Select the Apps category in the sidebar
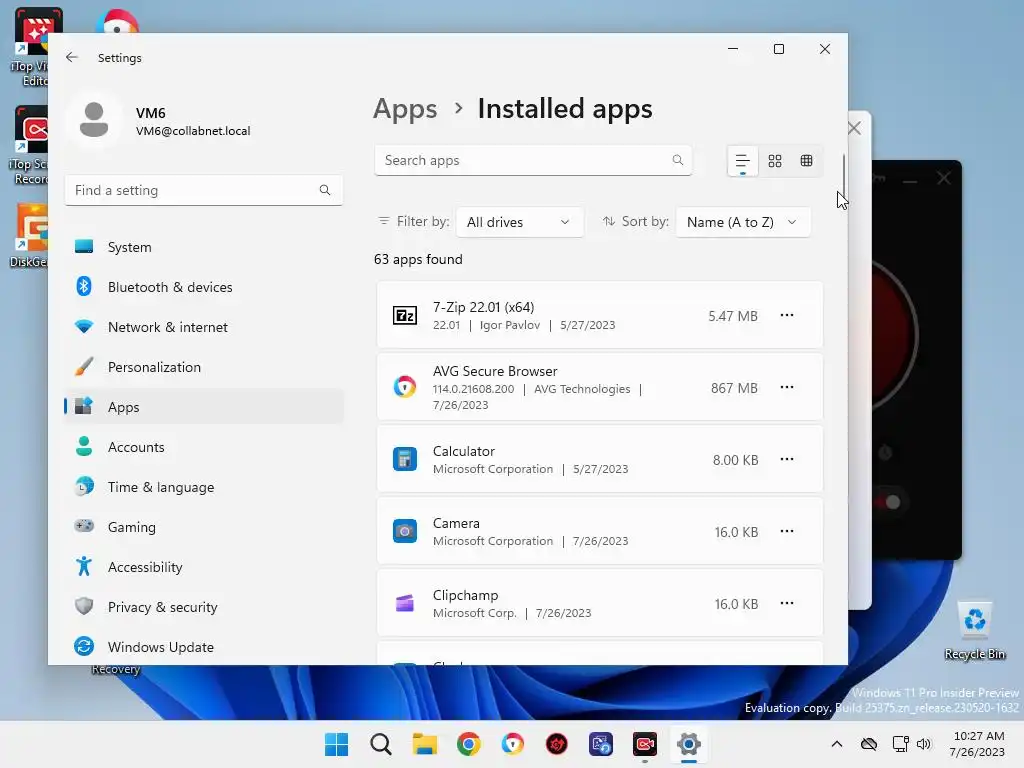Image resolution: width=1024 pixels, height=768 pixels. [204, 407]
